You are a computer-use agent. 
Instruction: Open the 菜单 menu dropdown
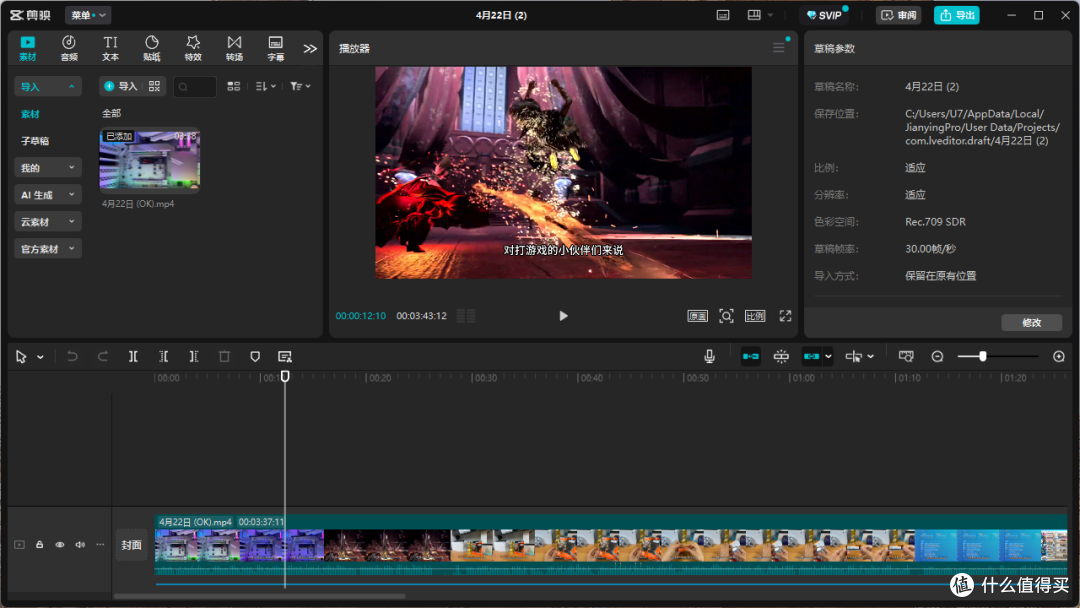tap(88, 15)
